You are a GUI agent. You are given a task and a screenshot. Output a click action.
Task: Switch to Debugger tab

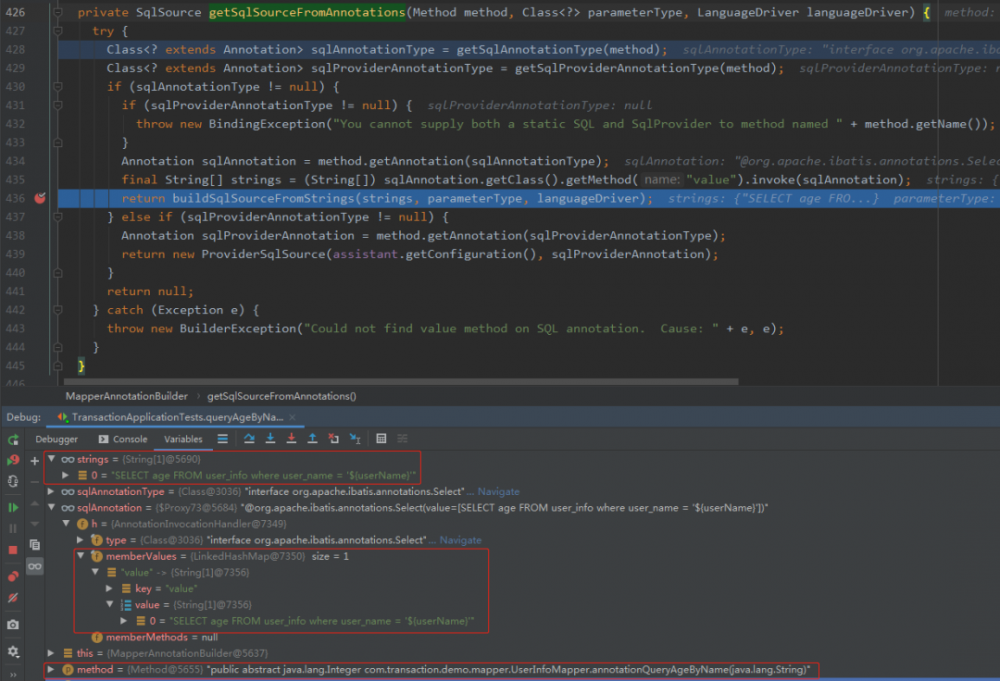point(56,439)
